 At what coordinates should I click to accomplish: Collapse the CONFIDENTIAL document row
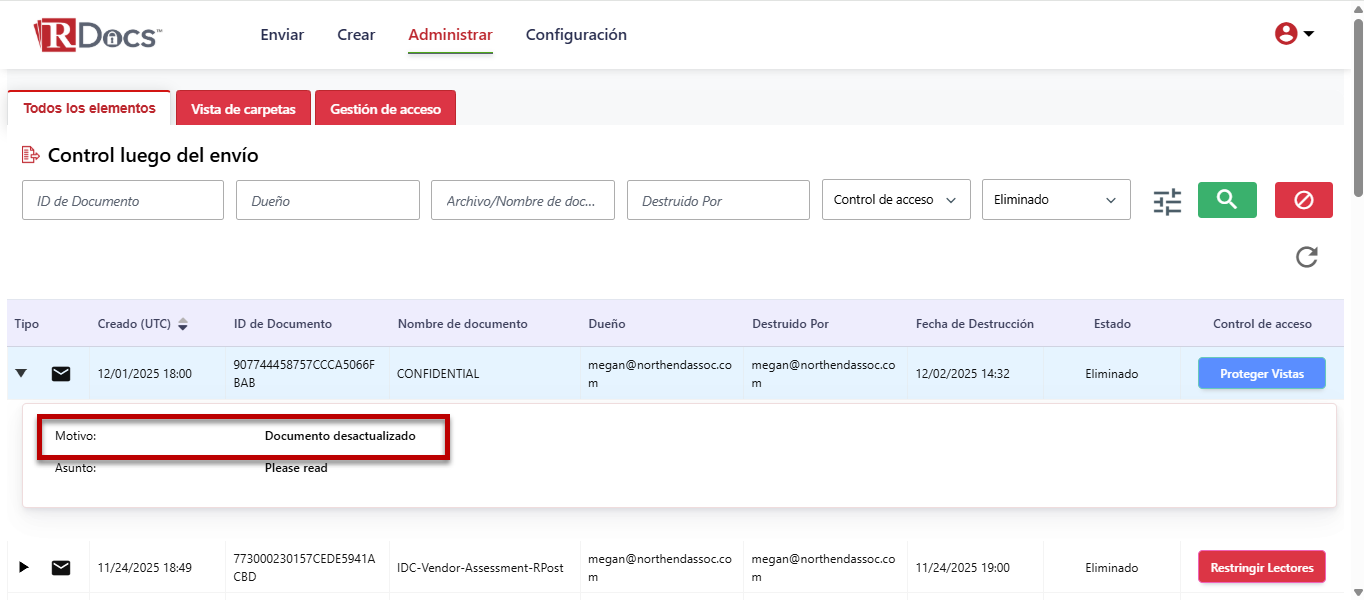pos(21,374)
